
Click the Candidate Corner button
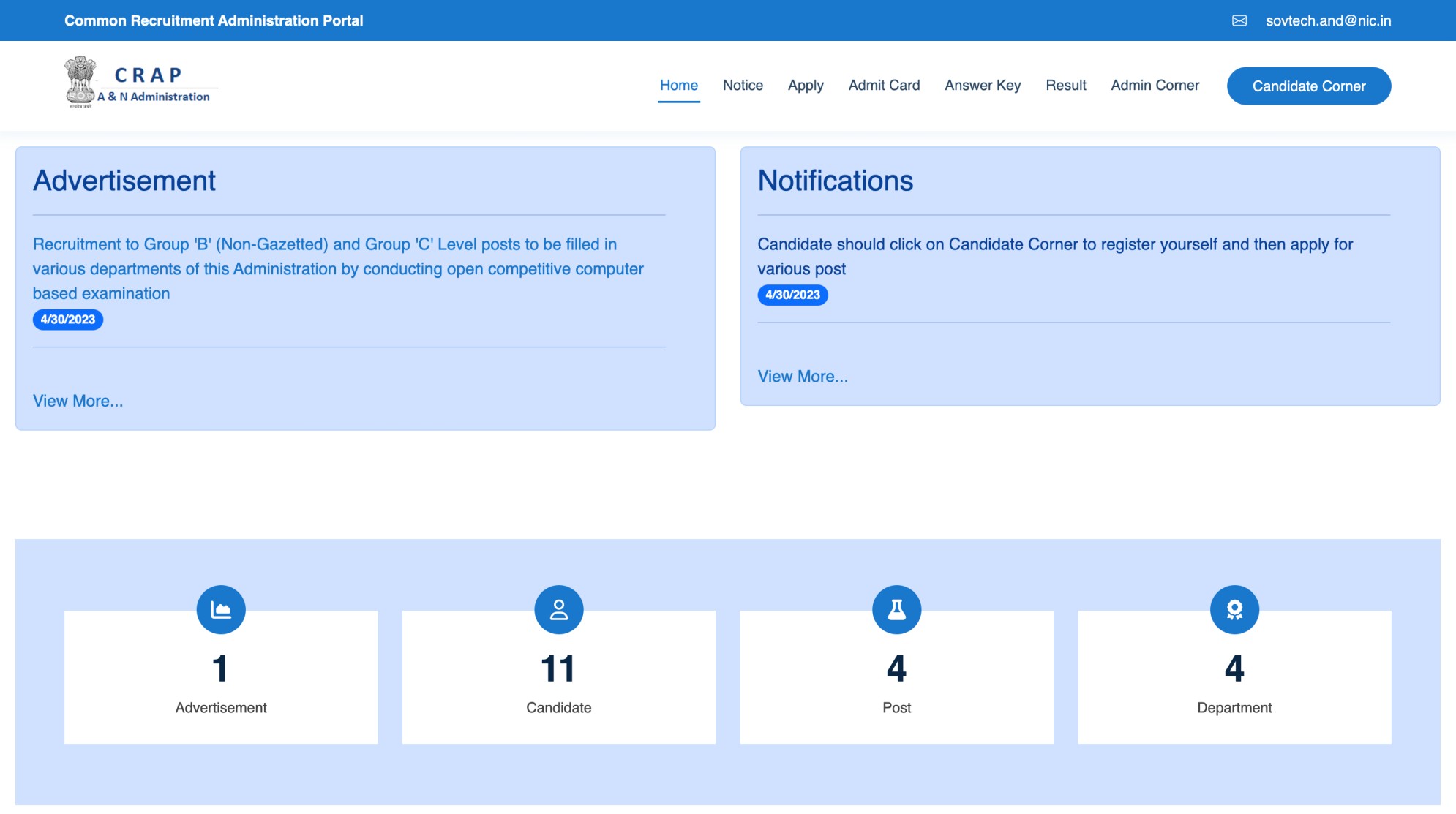(1309, 86)
